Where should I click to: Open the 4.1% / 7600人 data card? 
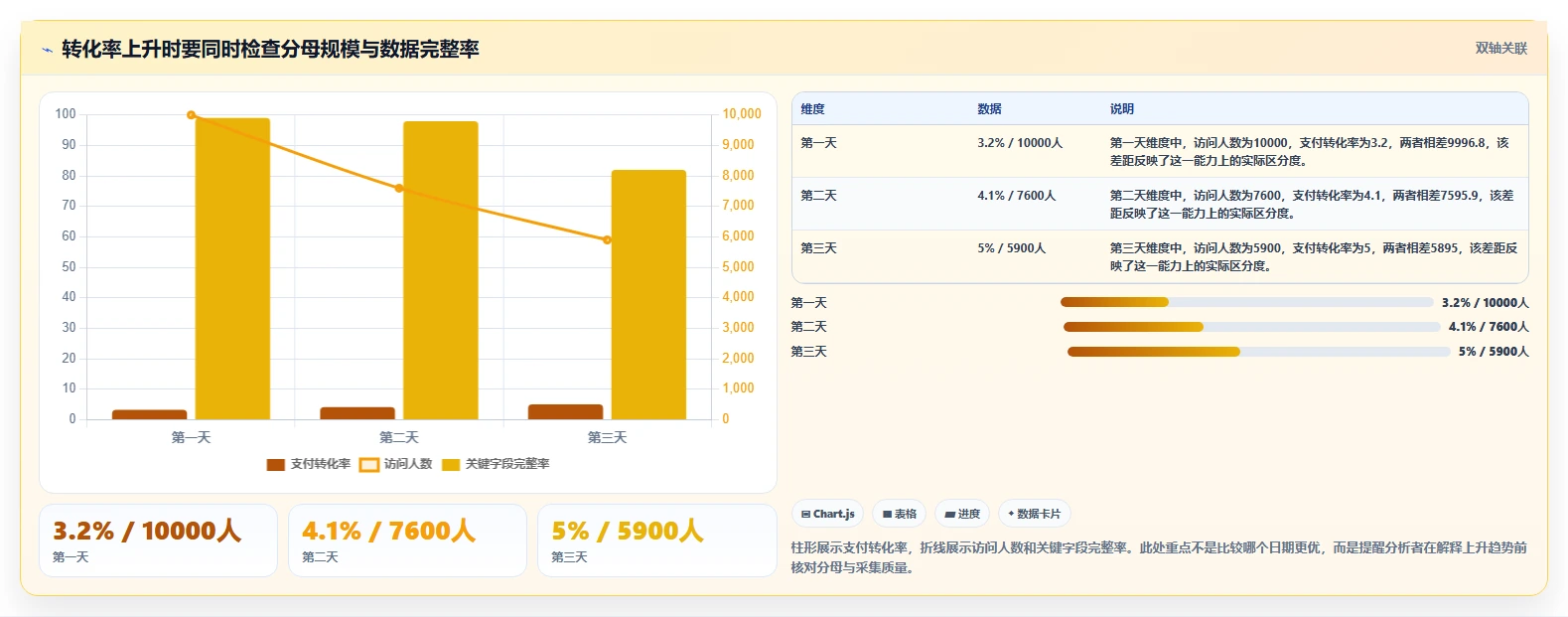[407, 540]
